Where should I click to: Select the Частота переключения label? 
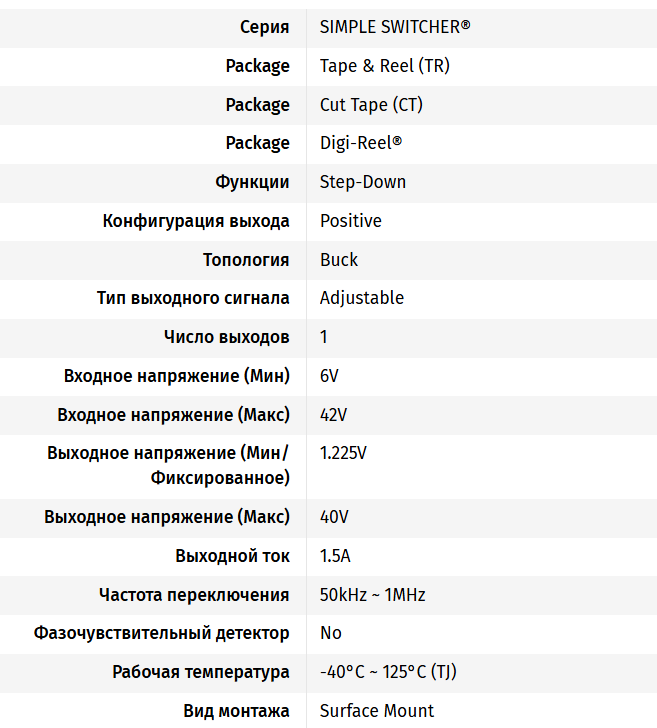coord(194,595)
